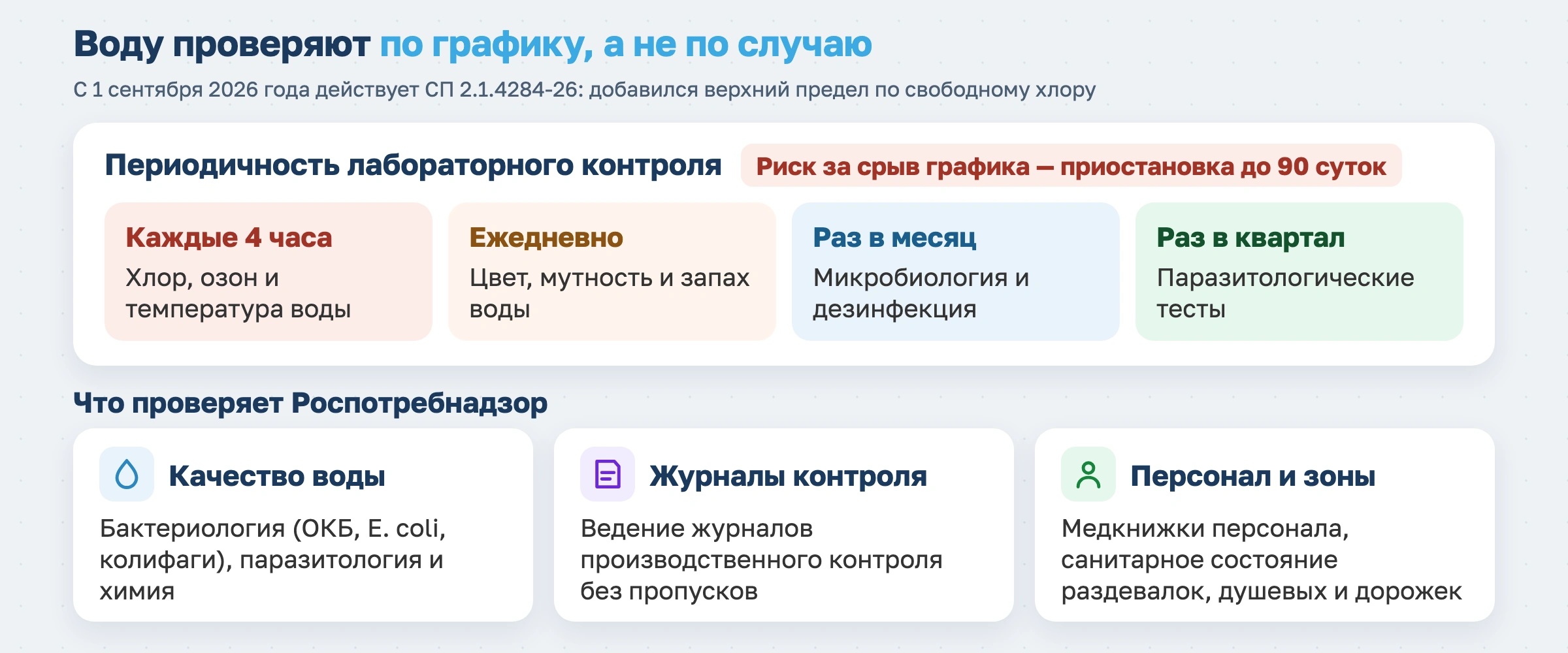This screenshot has height=653, width=1568.
Task: Click text 'Цвет, мутность и запах воды'
Action: pyautogui.click(x=610, y=293)
